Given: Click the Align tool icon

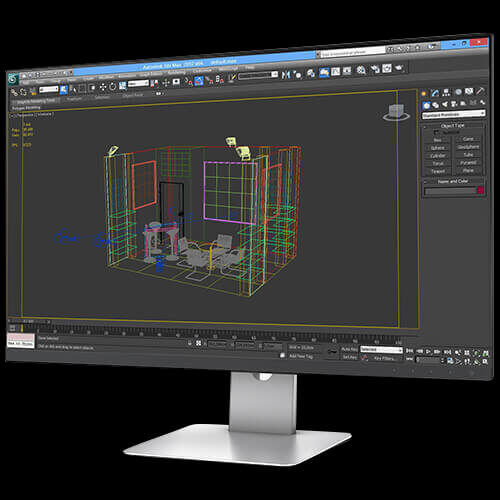Looking at the screenshot, I should pyautogui.click(x=297, y=75).
